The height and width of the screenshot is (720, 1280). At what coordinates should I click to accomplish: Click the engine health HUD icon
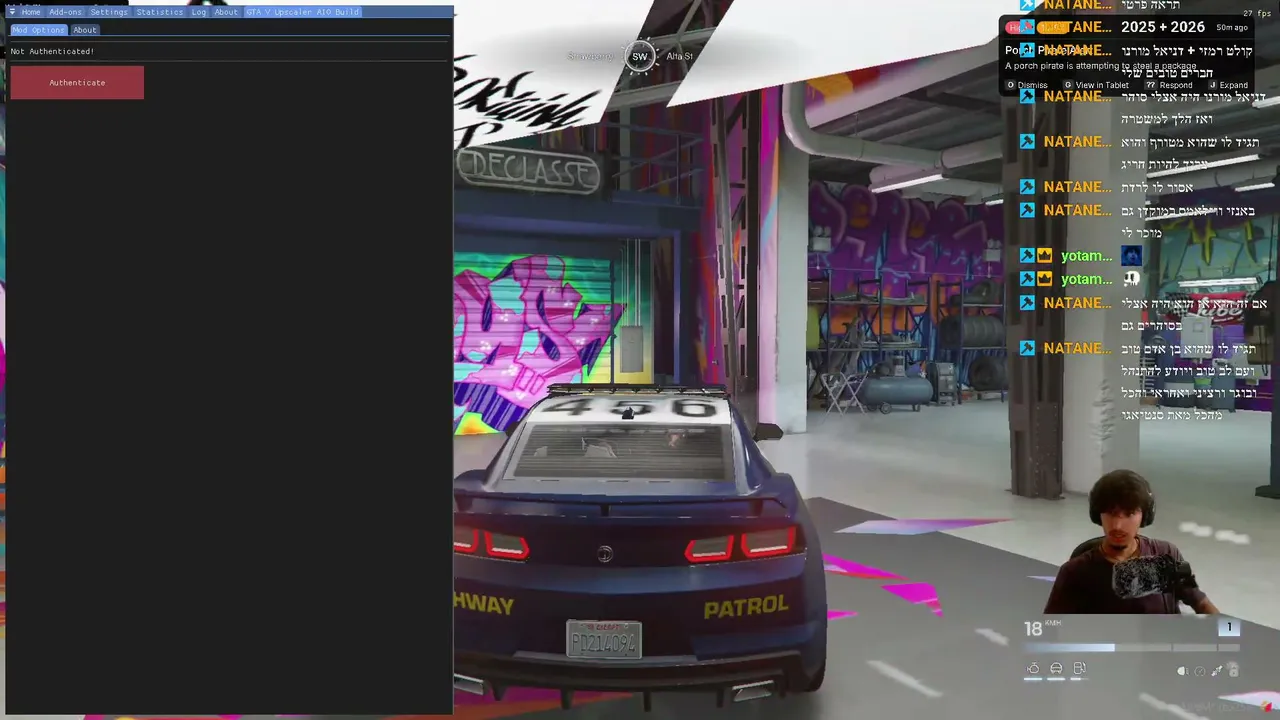coord(1033,669)
